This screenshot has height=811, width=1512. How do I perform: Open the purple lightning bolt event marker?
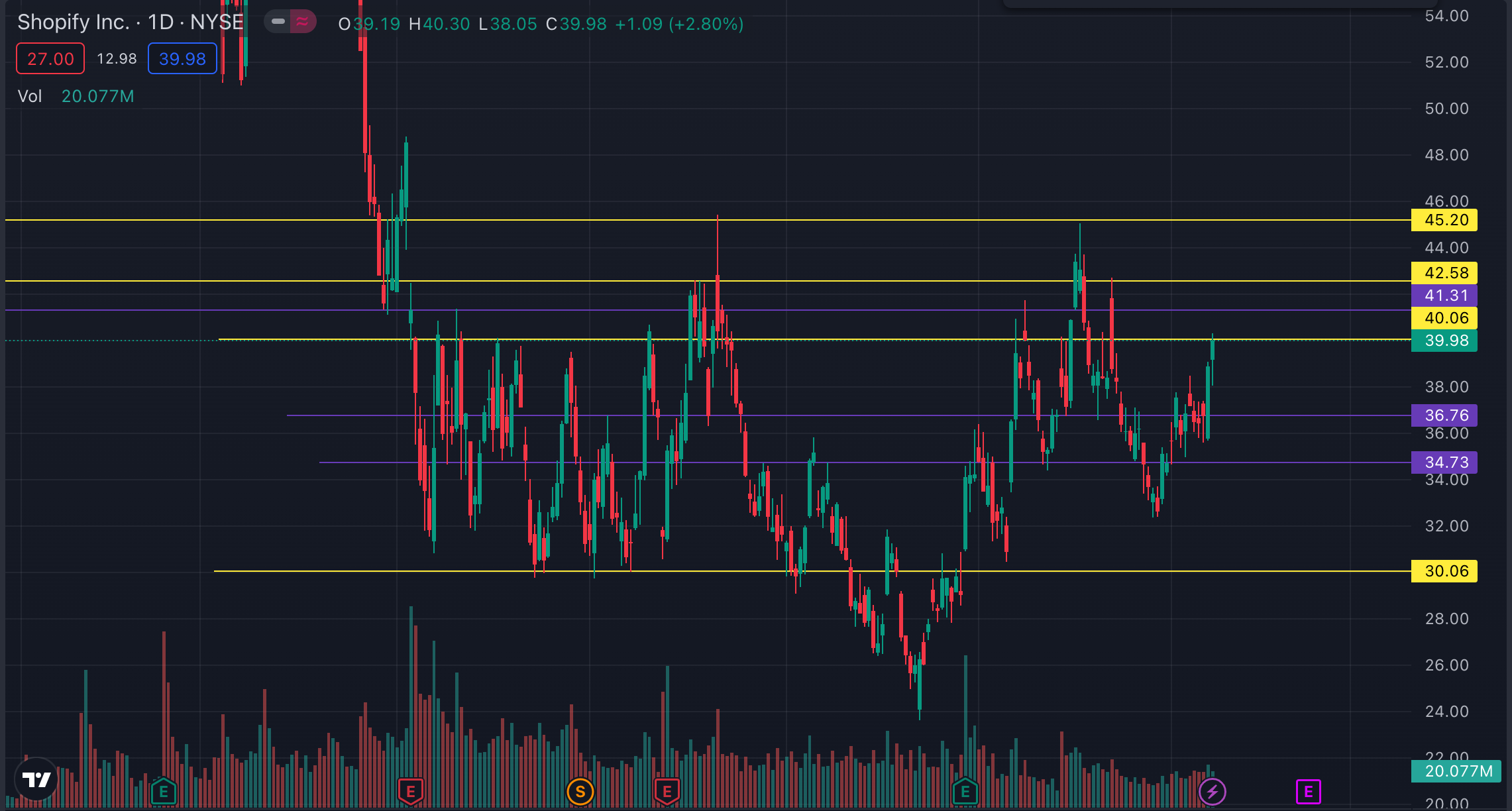click(x=1213, y=791)
